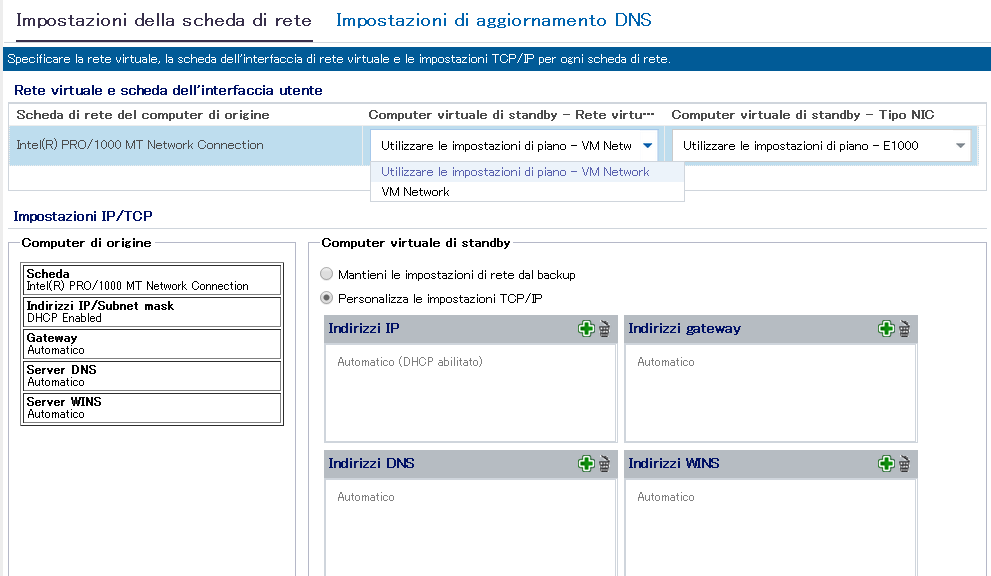Select Personalizza le impostazioni TCP/IP option
Screen dimensions: 991x576
[326, 298]
